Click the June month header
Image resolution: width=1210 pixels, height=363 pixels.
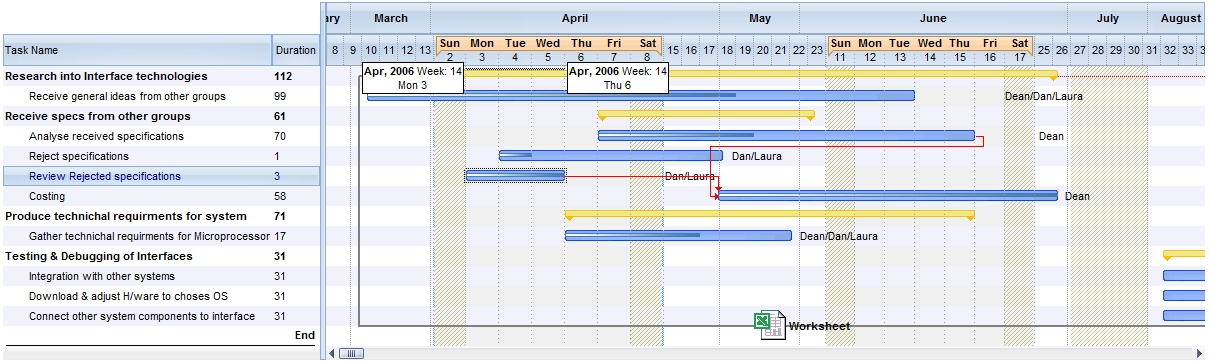pyautogui.click(x=933, y=18)
